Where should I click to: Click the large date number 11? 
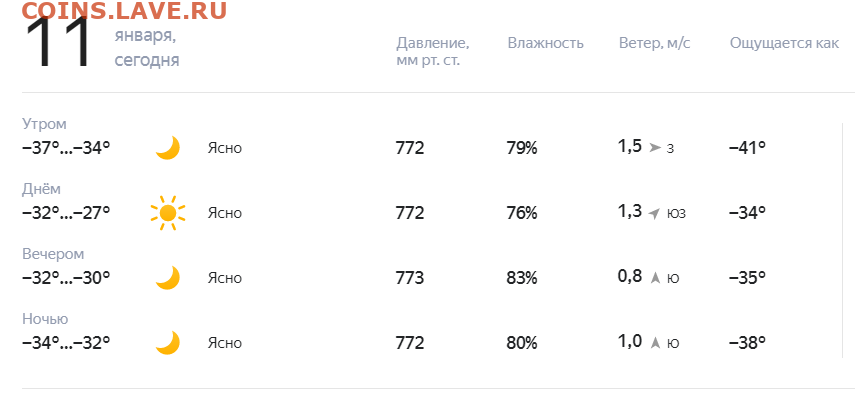59,44
